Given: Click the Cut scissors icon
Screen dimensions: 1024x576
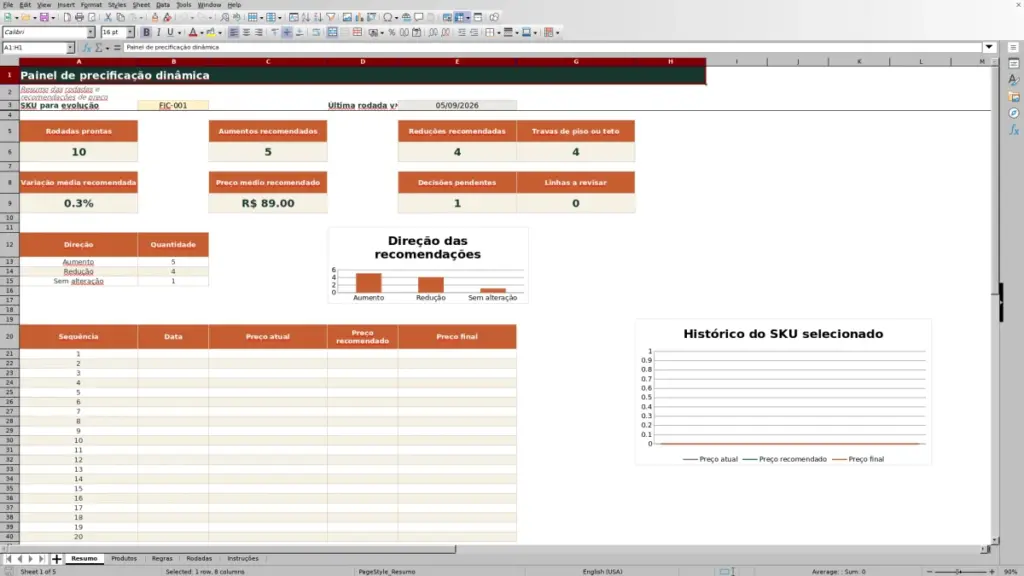Looking at the screenshot, I should [x=108, y=17].
